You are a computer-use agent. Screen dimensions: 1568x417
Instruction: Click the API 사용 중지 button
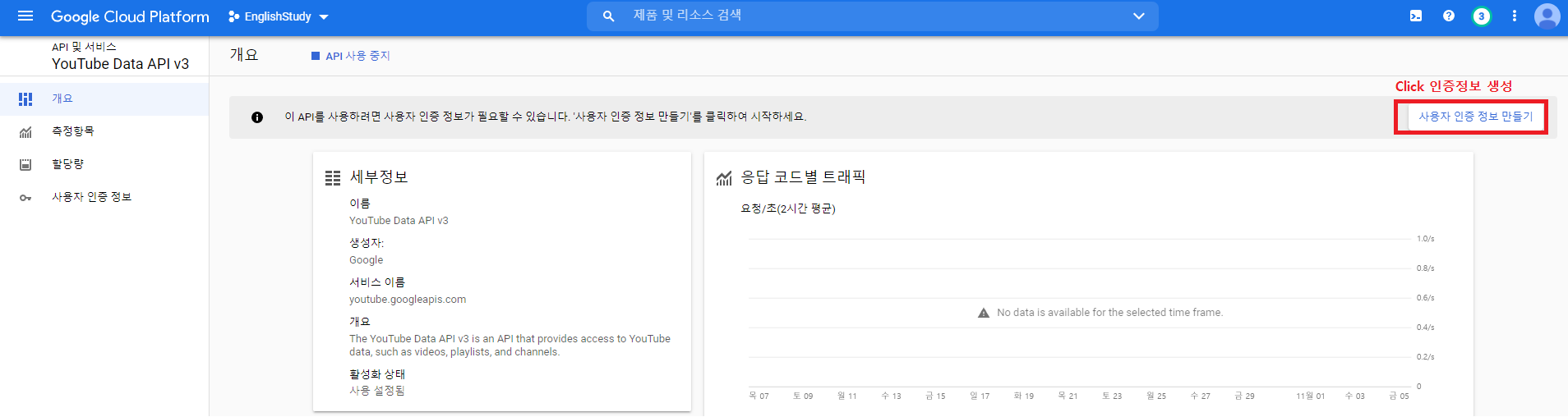pyautogui.click(x=351, y=56)
